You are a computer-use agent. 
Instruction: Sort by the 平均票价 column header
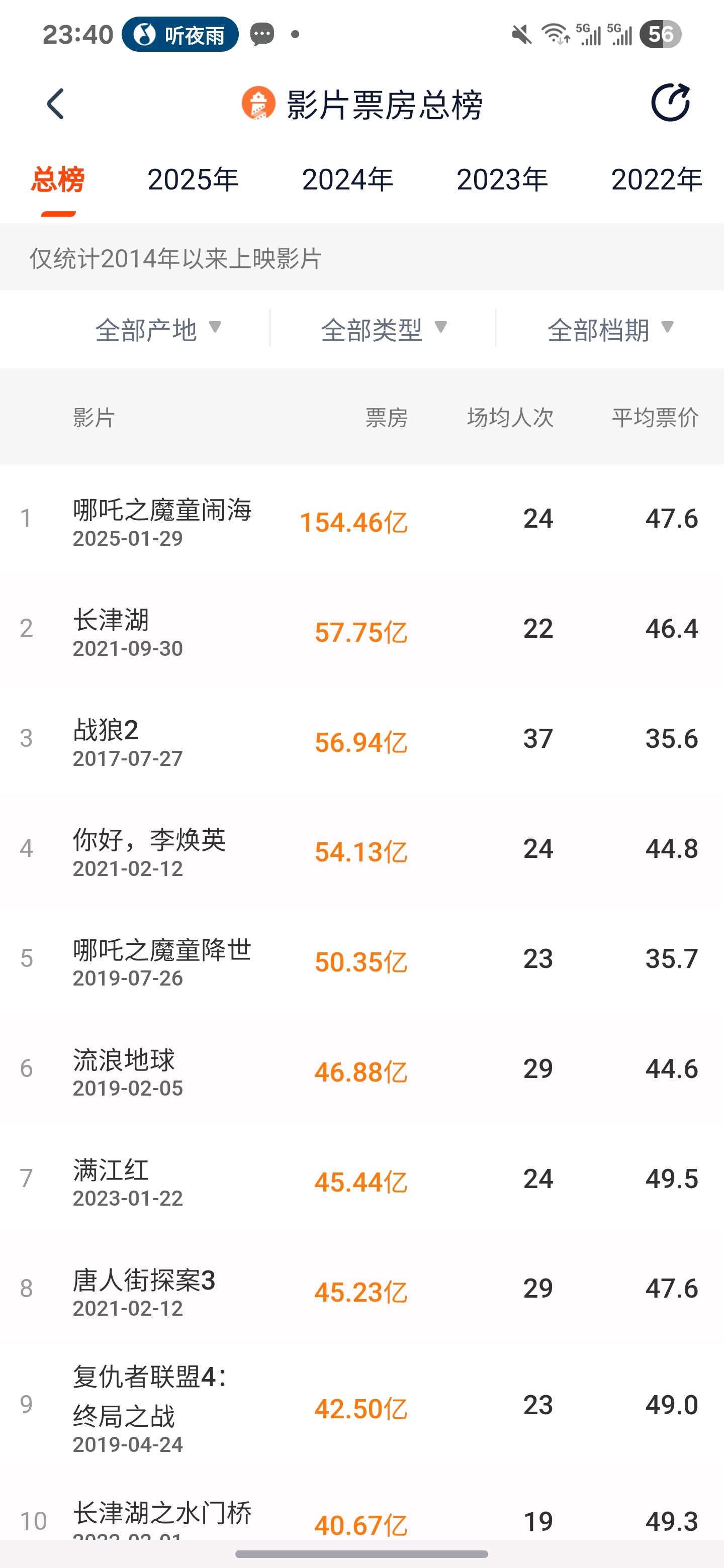(x=655, y=418)
